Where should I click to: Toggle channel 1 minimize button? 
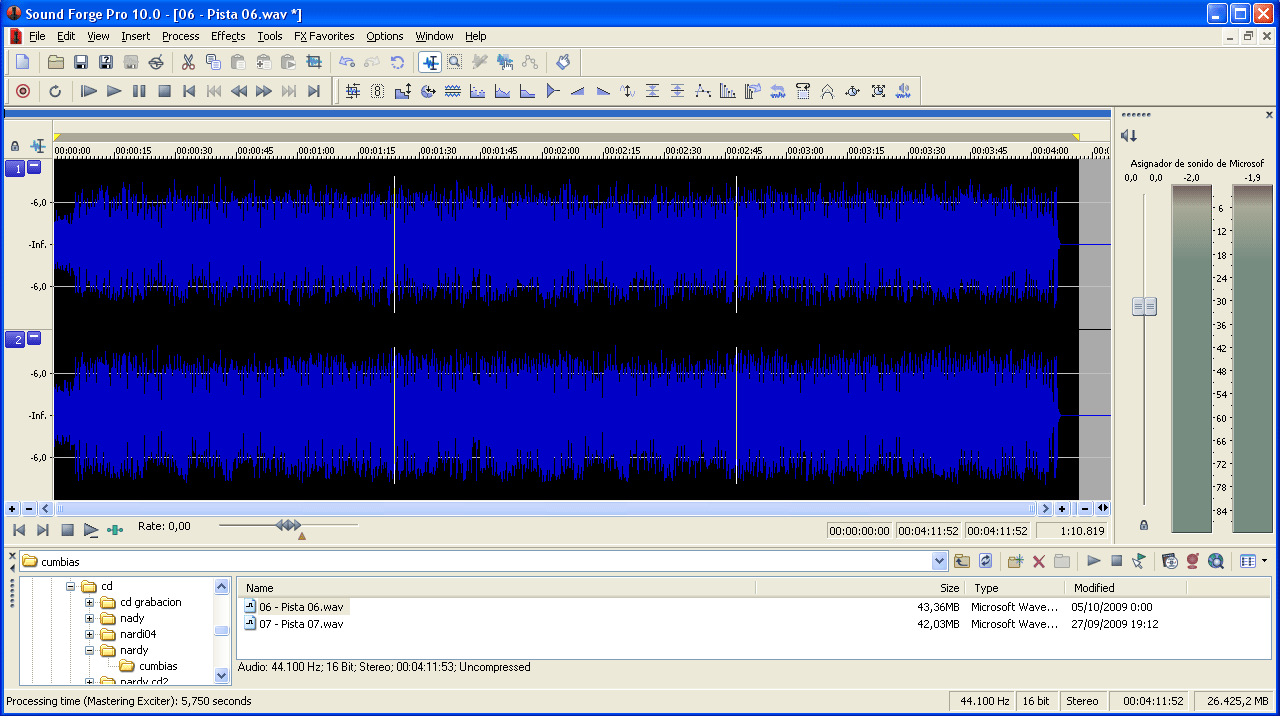[34, 167]
